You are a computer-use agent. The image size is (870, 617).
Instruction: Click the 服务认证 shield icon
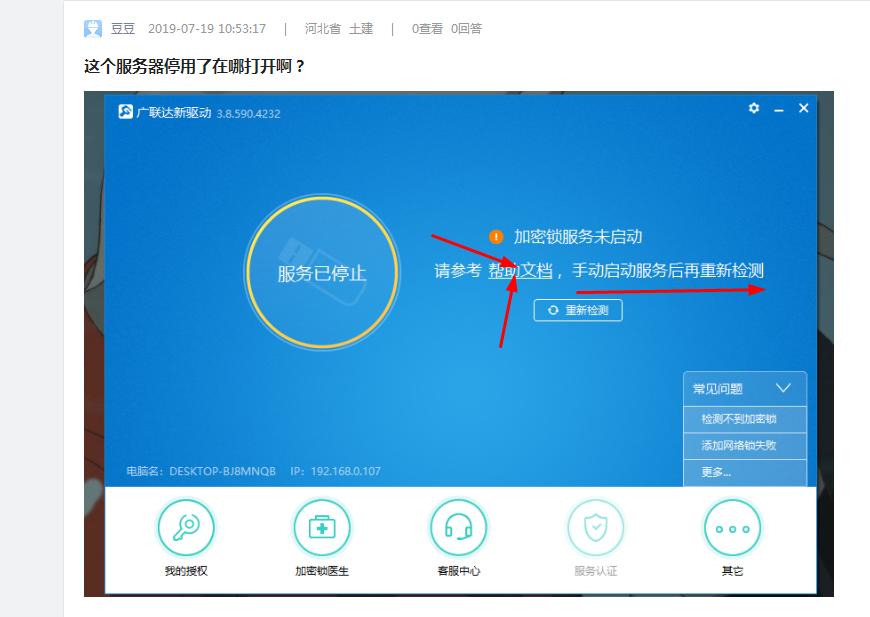click(x=595, y=528)
